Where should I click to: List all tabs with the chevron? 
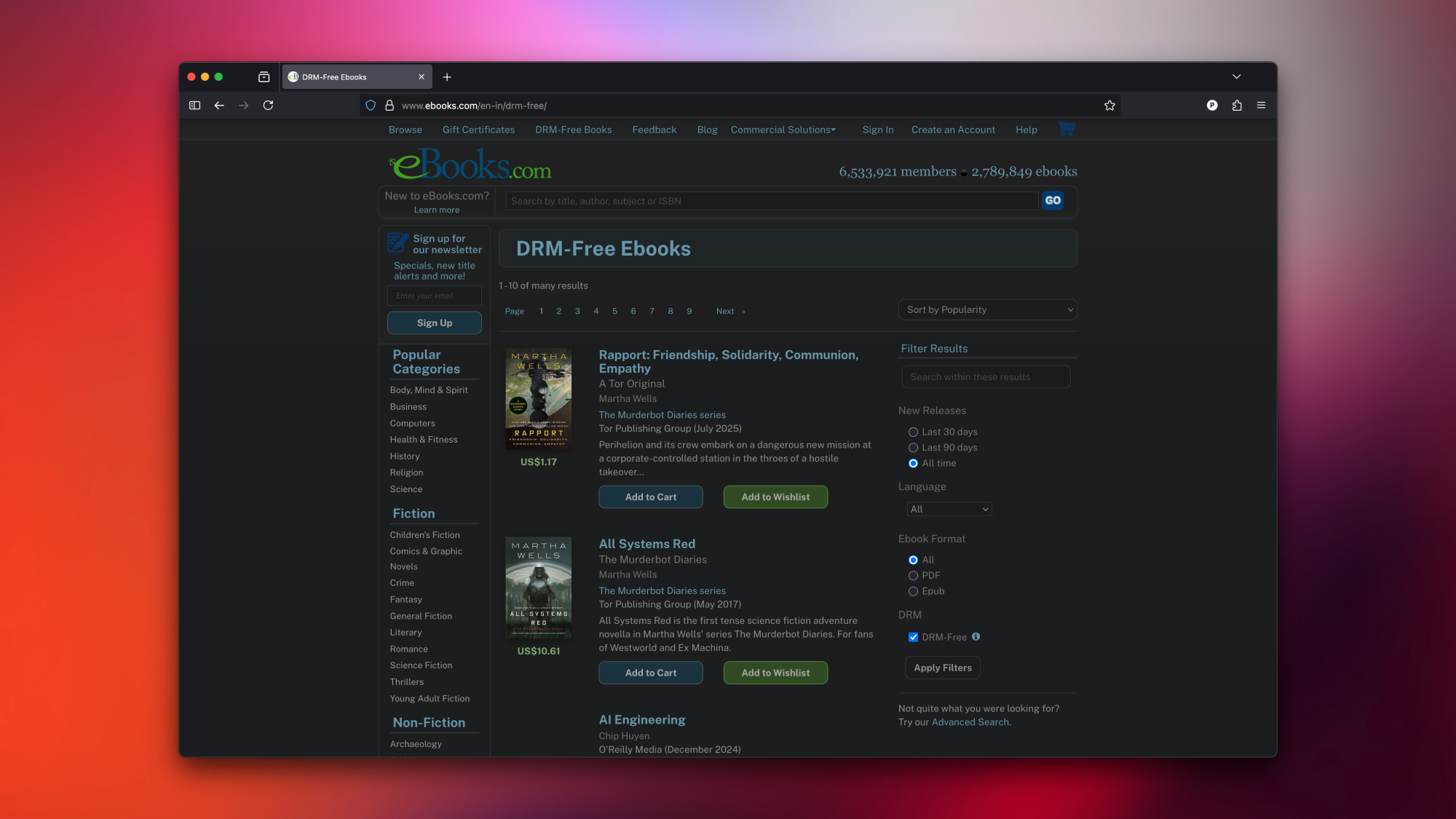pos(1236,76)
